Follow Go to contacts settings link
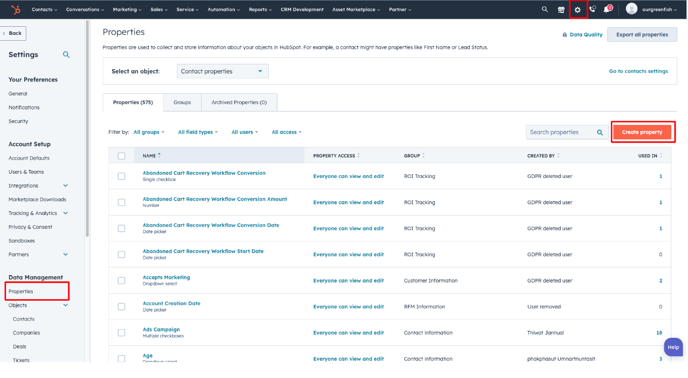 click(638, 71)
